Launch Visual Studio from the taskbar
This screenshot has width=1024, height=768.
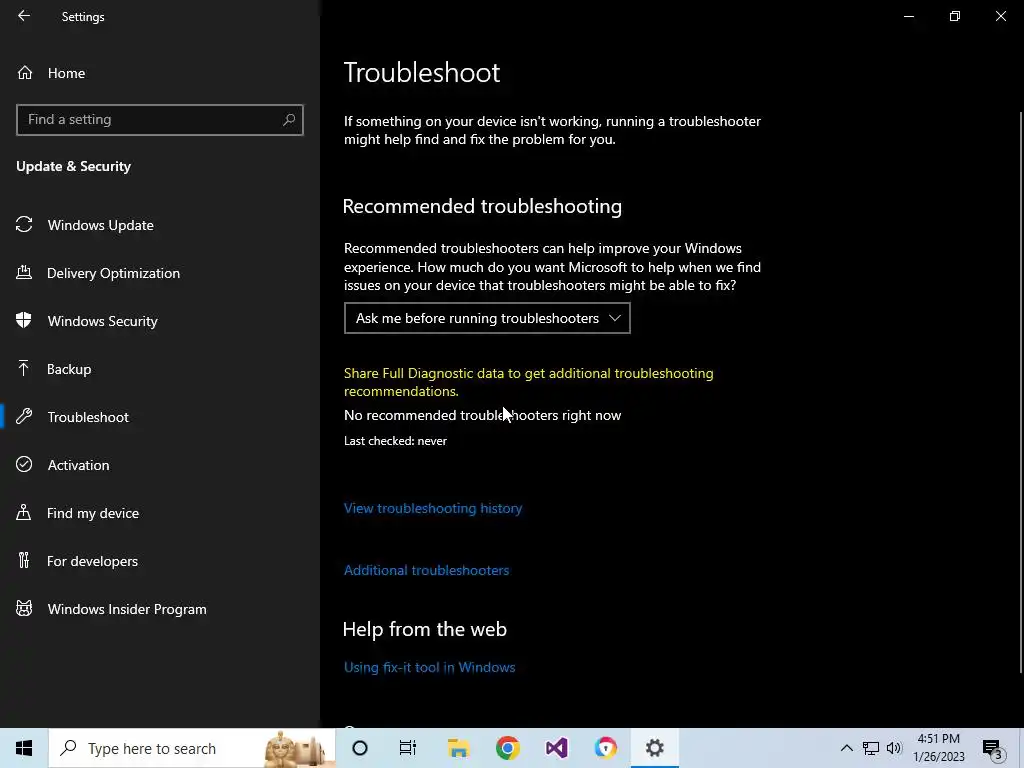point(556,748)
